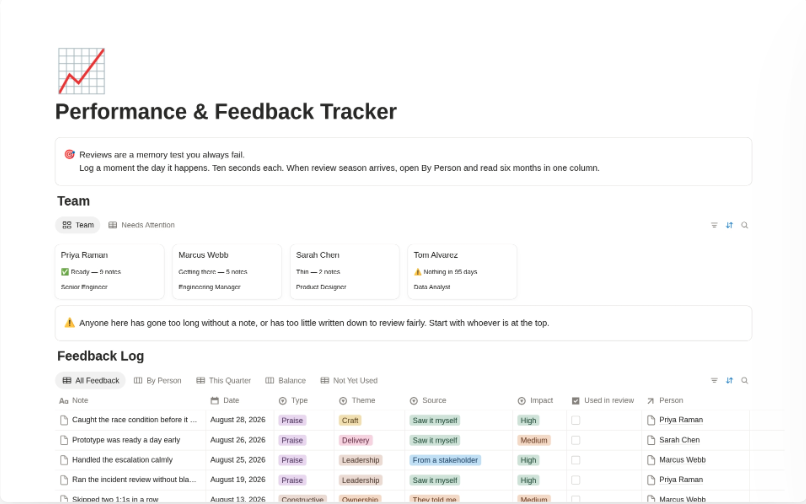Toggle Used in review for the 'Prototype was ready' row

coord(576,440)
